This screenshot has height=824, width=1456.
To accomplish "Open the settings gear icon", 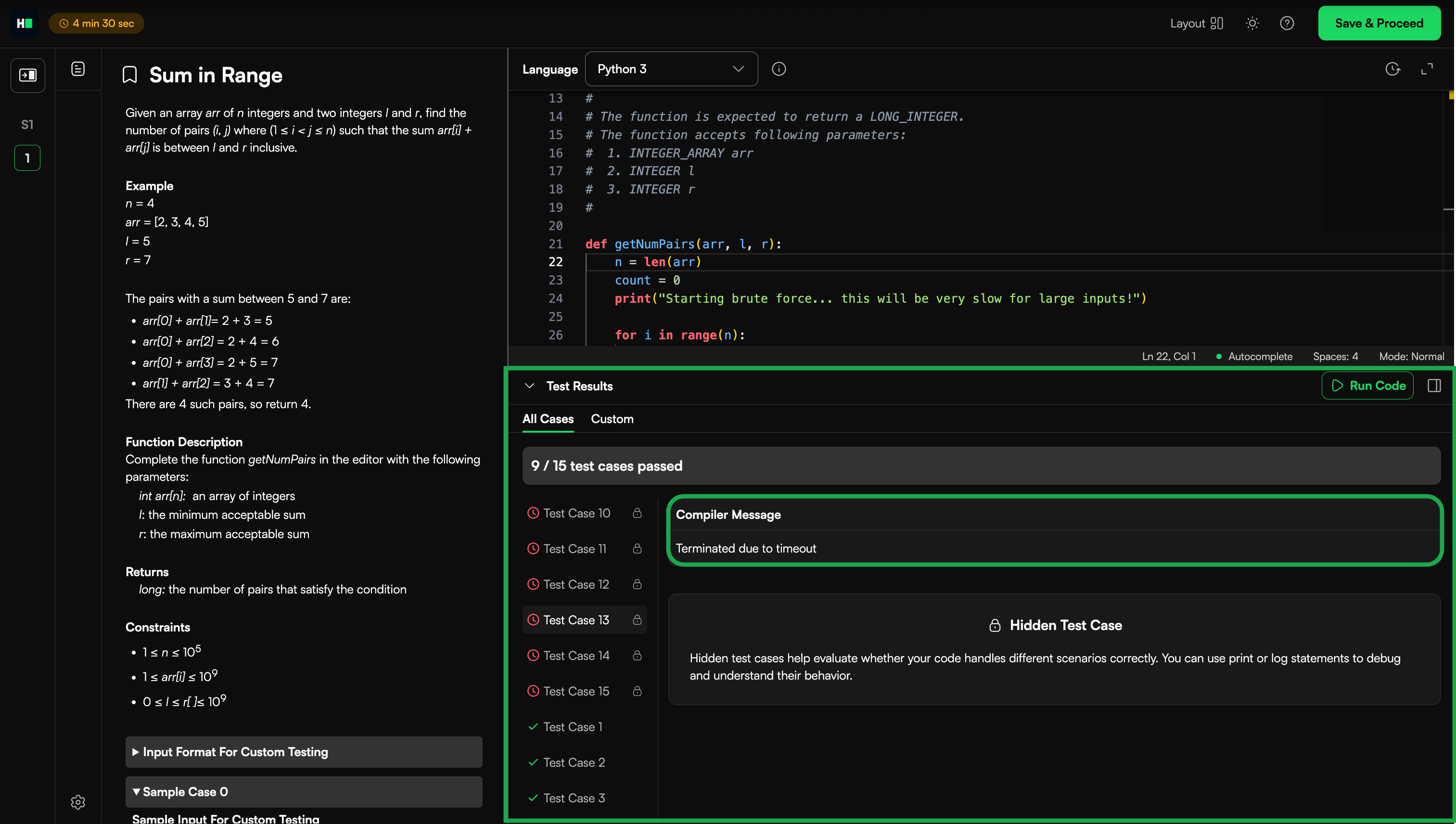I will (78, 802).
